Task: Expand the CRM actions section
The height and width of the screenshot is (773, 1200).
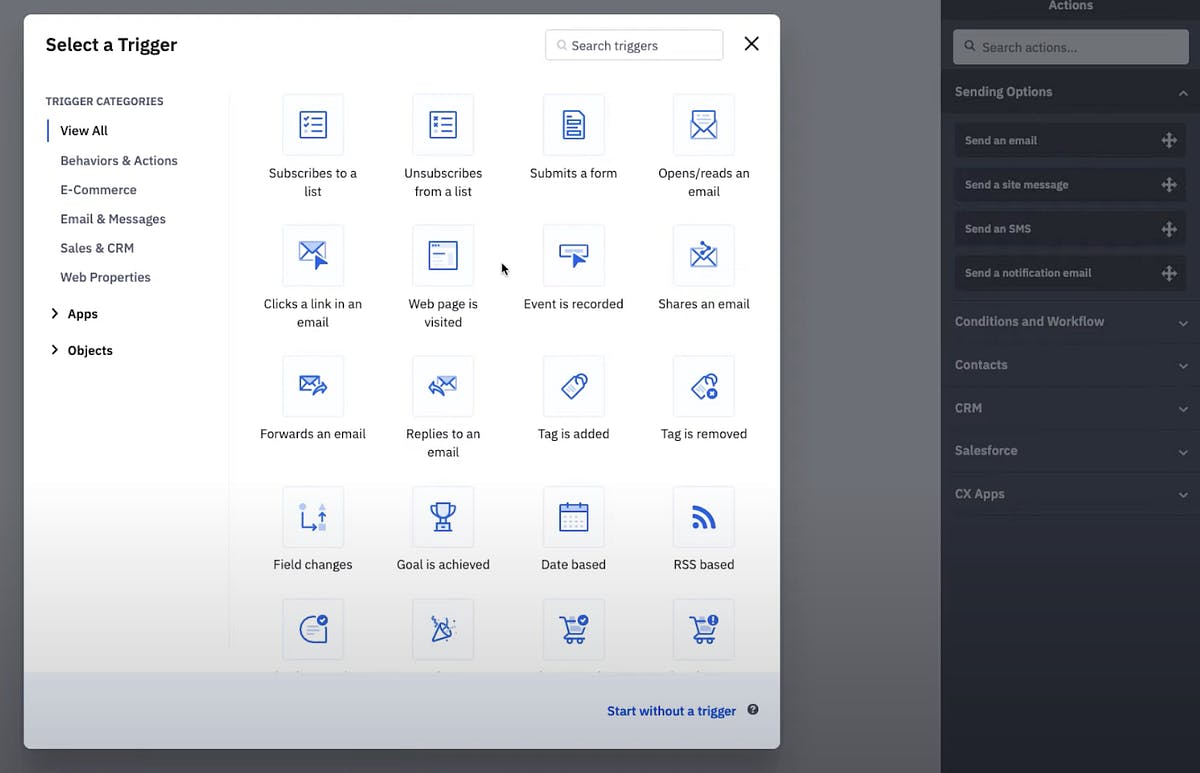Action: tap(1183, 409)
